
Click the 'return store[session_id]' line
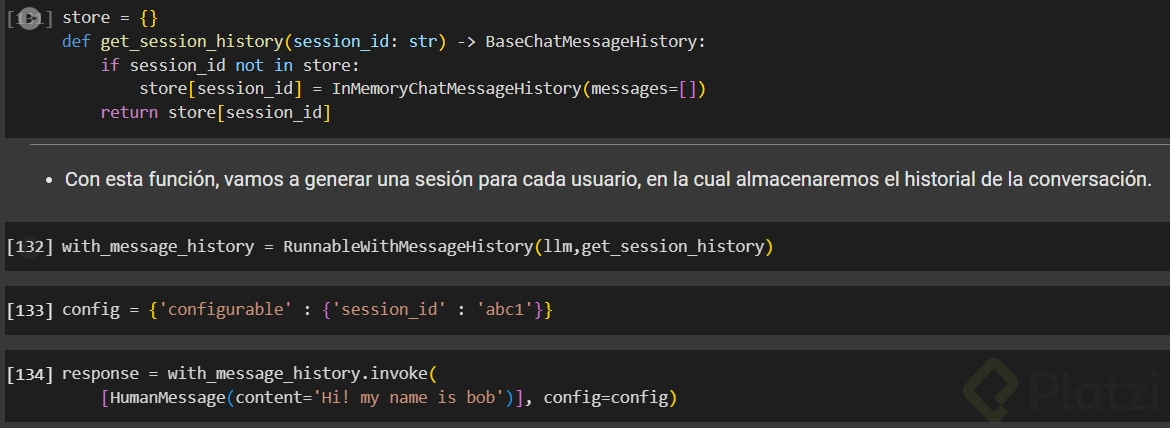point(215,113)
